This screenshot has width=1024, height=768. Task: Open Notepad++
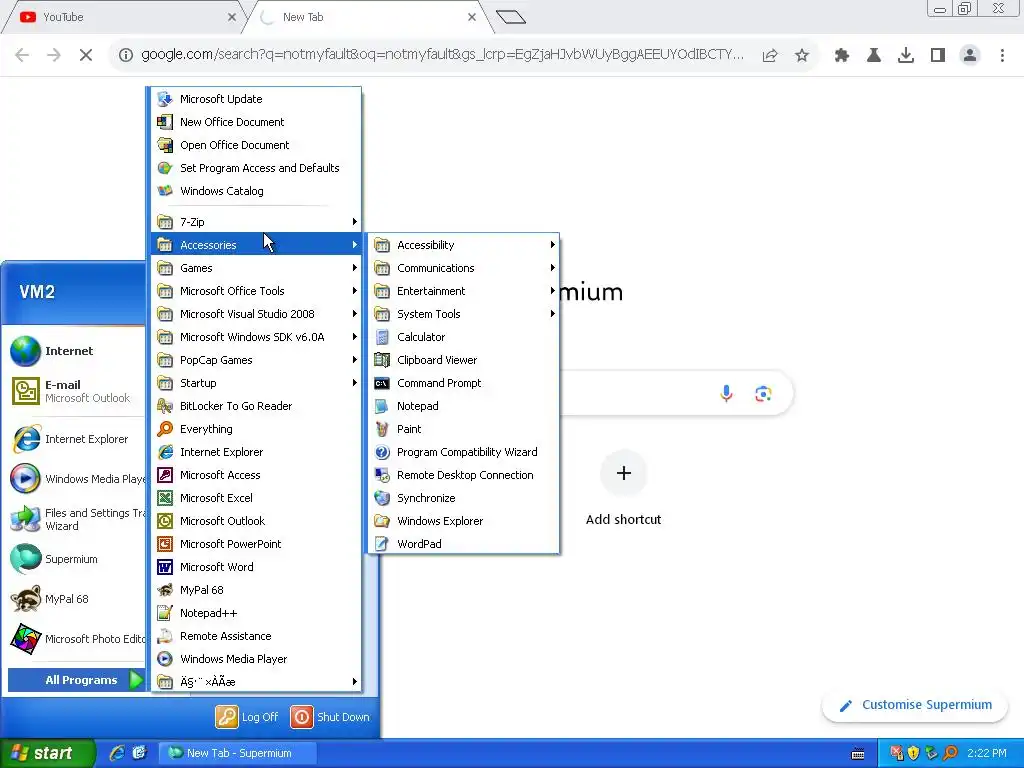tap(256, 613)
